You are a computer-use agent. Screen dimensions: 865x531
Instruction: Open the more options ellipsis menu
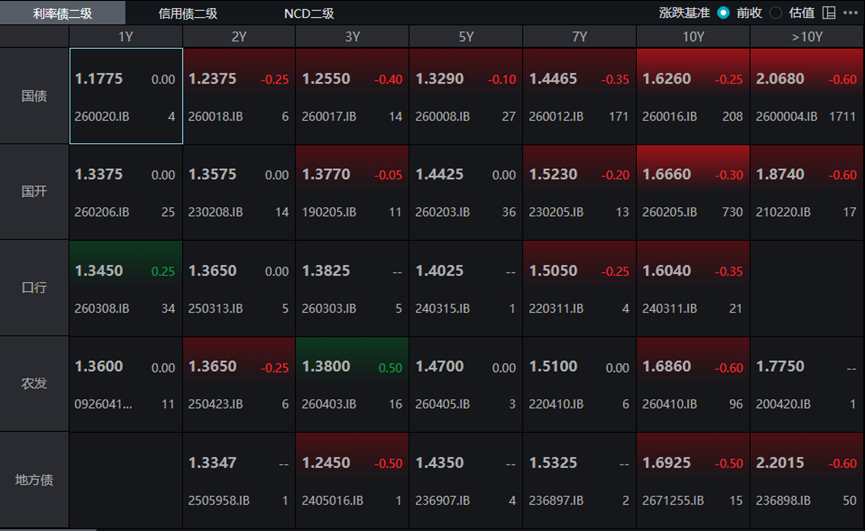tap(851, 13)
